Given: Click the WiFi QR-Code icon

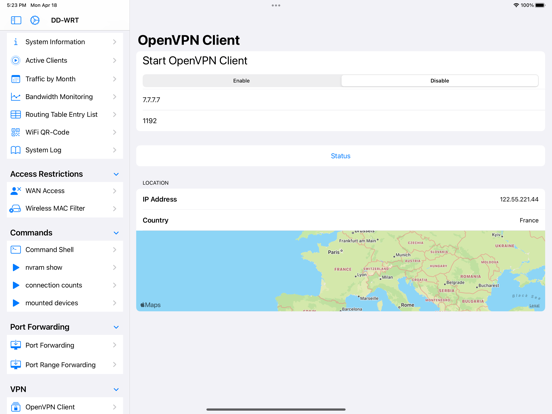Looking at the screenshot, I should [15, 132].
